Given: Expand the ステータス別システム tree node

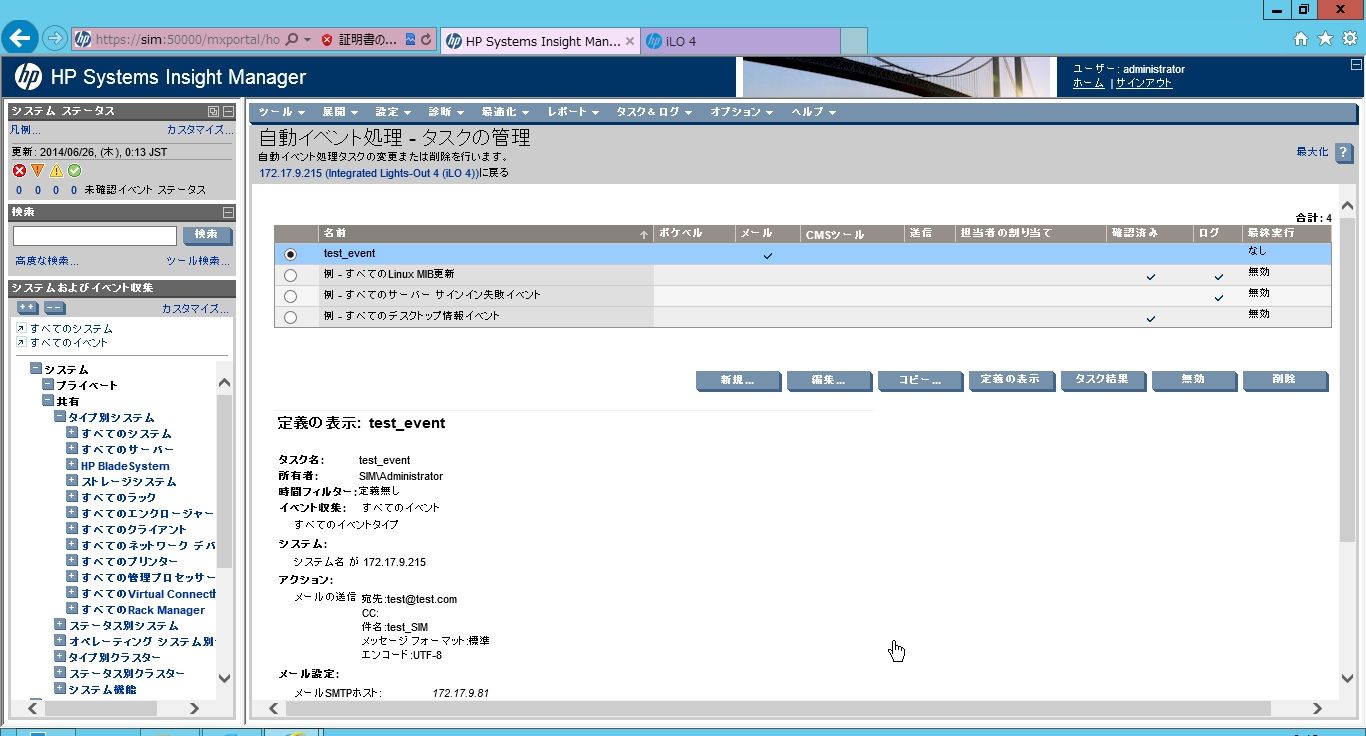Looking at the screenshot, I should coord(60,625).
